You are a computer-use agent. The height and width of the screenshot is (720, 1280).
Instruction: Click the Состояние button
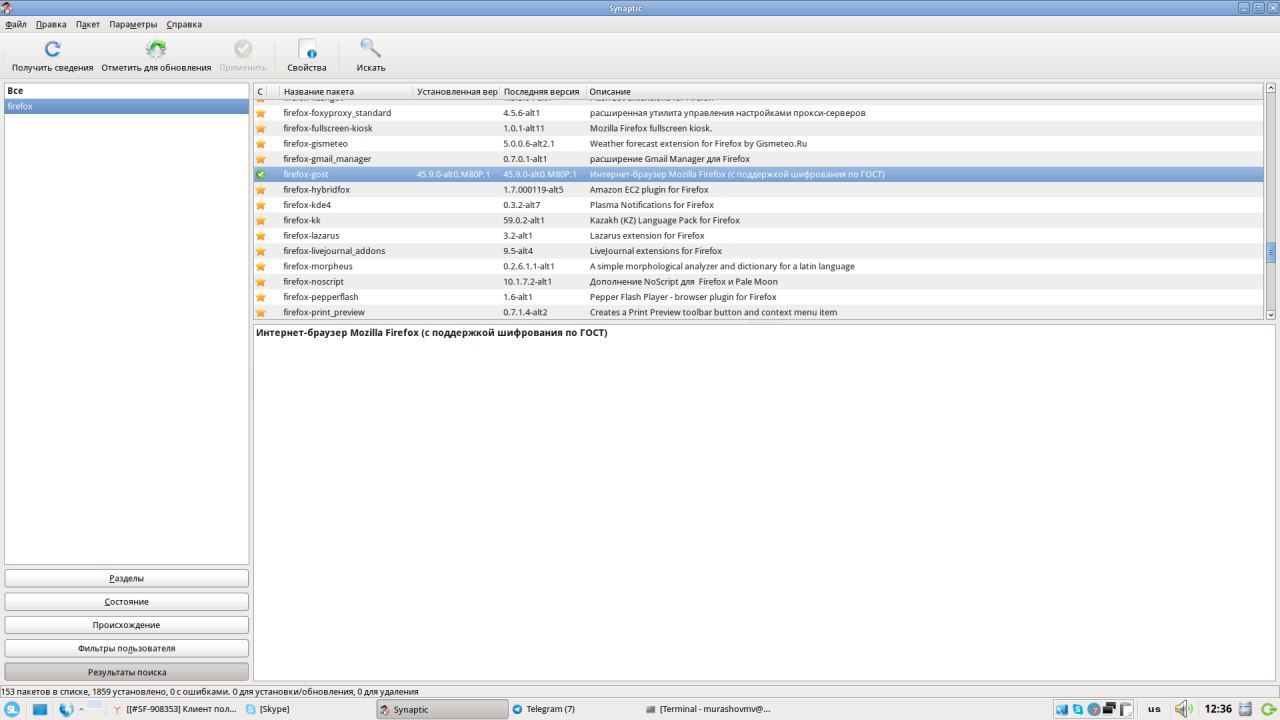coord(127,602)
